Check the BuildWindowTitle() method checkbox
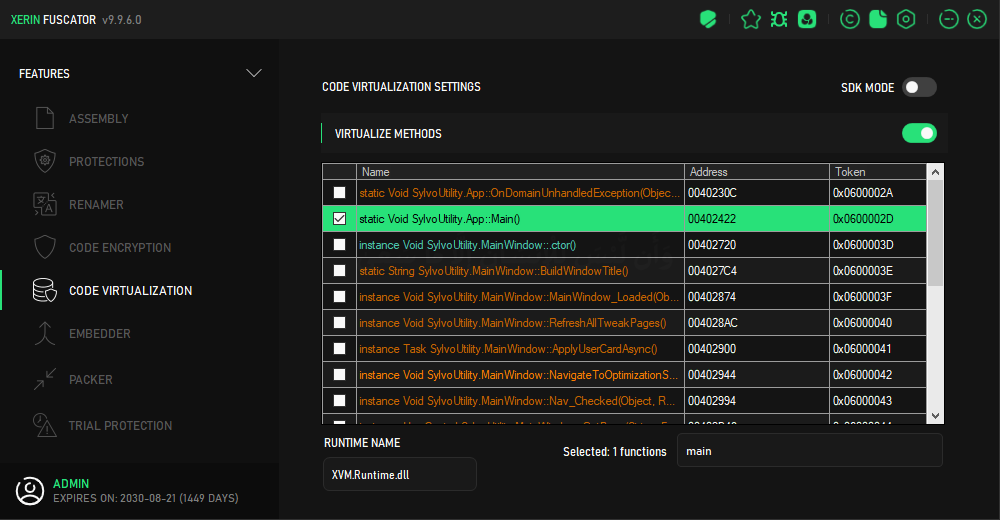Image resolution: width=1000 pixels, height=520 pixels. point(339,271)
